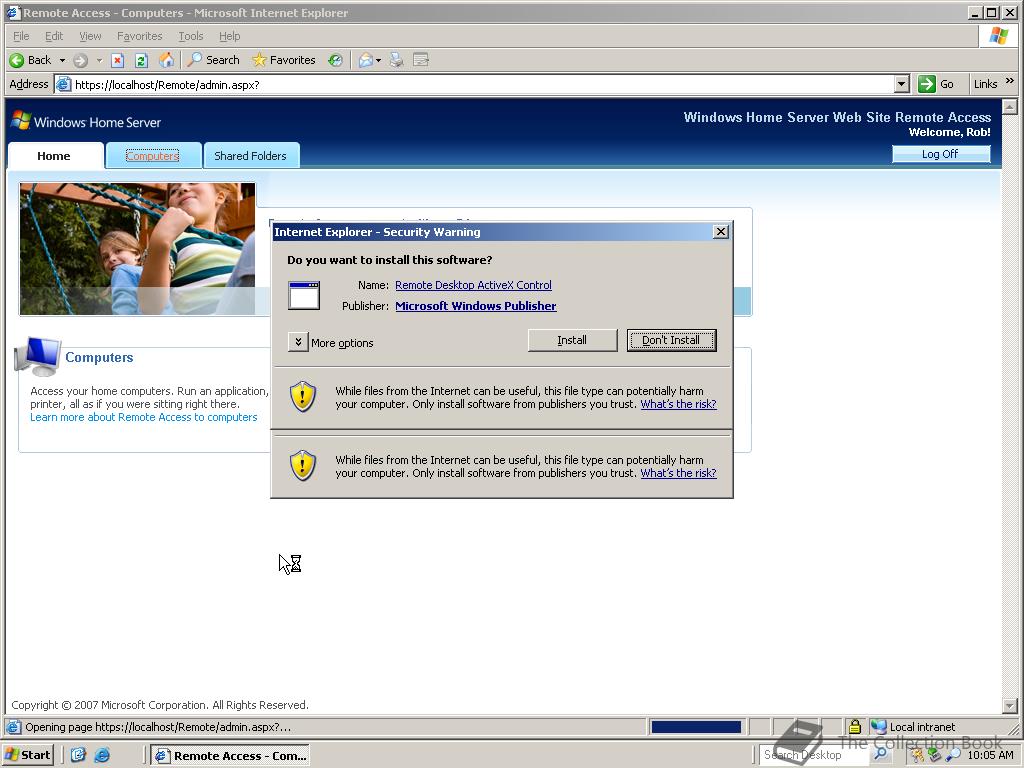Click the Windows Home Server logo
This screenshot has height=768, width=1024.
(x=86, y=121)
